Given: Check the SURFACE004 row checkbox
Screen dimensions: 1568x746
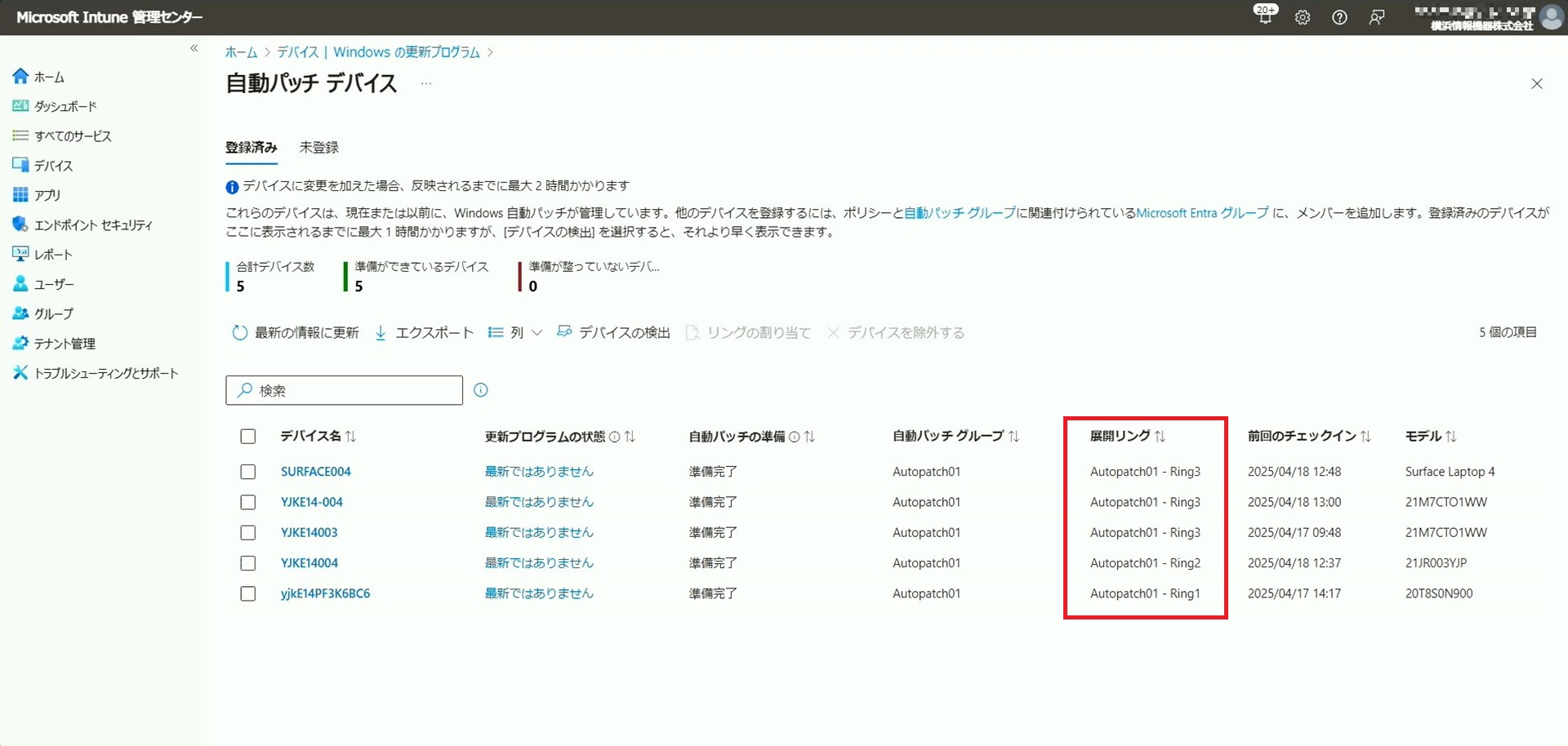Looking at the screenshot, I should coord(248,472).
